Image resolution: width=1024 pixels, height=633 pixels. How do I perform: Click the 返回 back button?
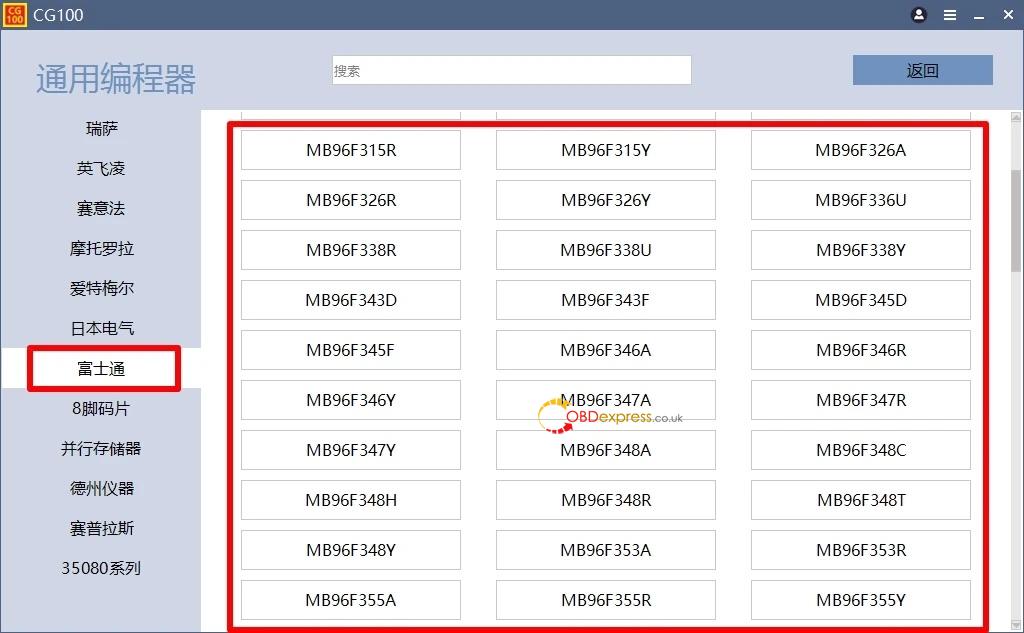pyautogui.click(x=922, y=71)
